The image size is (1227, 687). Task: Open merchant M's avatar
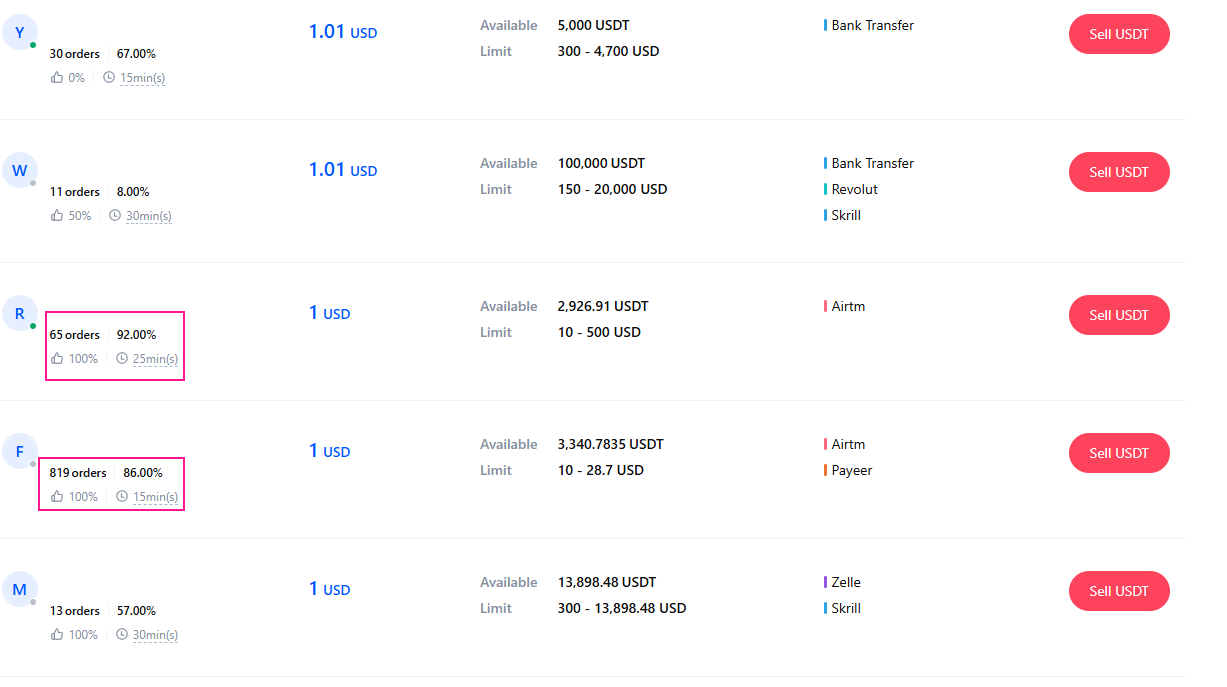pyautogui.click(x=19, y=589)
